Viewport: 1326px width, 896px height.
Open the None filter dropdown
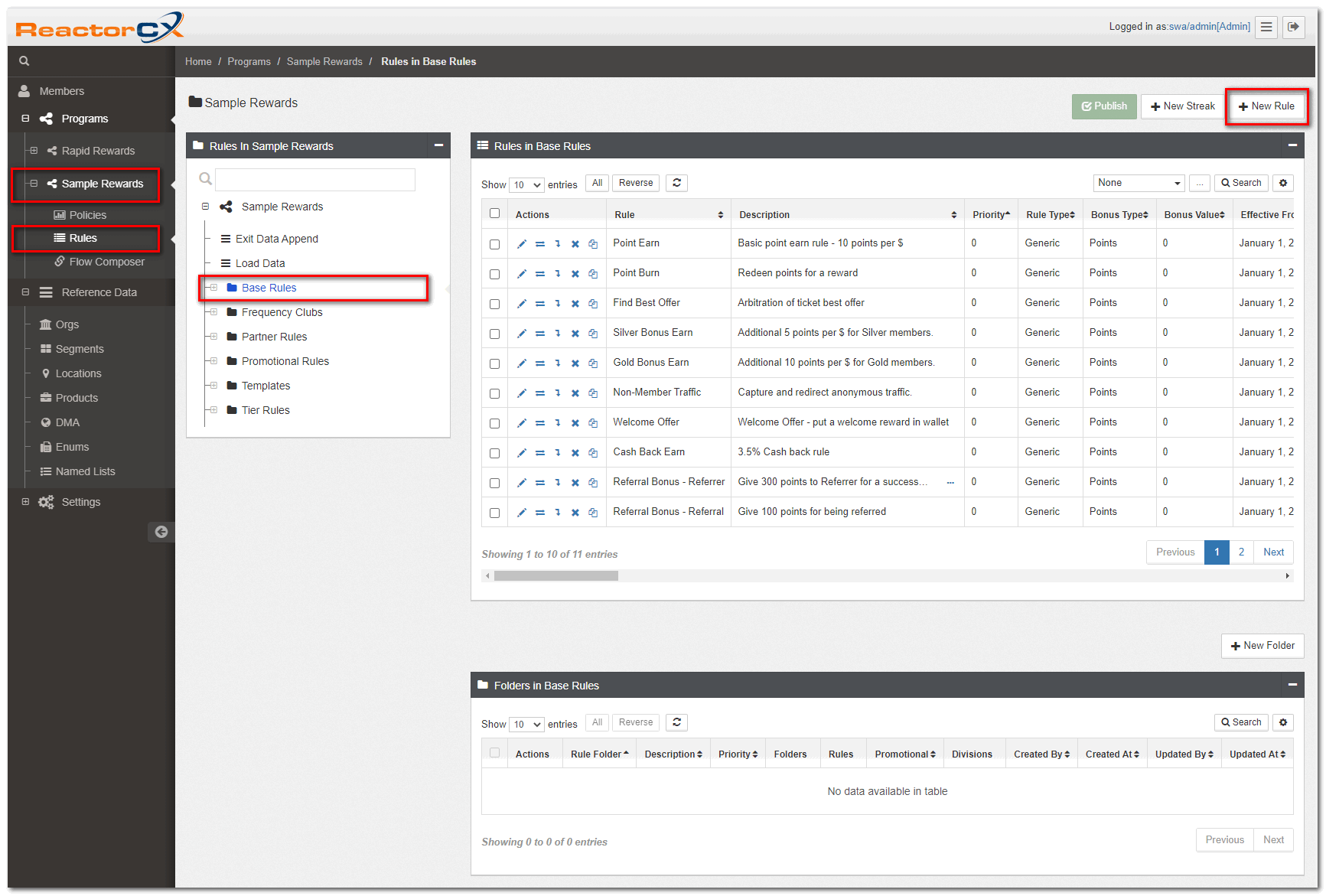[x=1138, y=183]
